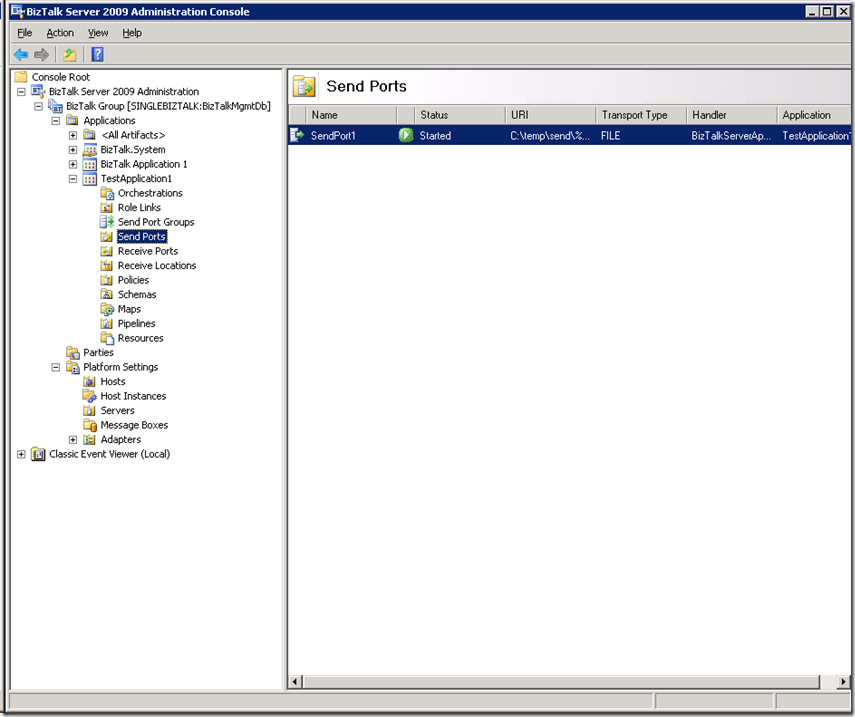Open the View menu
The height and width of the screenshot is (717, 855).
pyautogui.click(x=98, y=33)
